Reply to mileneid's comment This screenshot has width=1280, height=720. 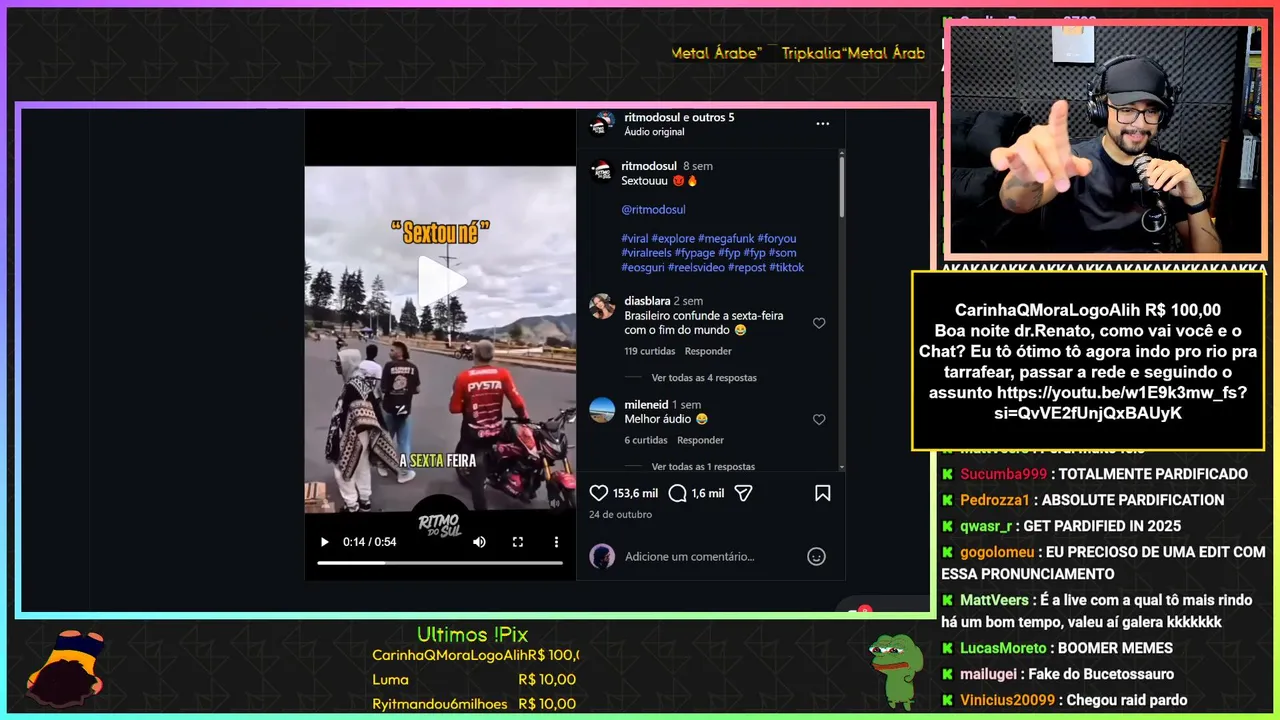tap(700, 441)
